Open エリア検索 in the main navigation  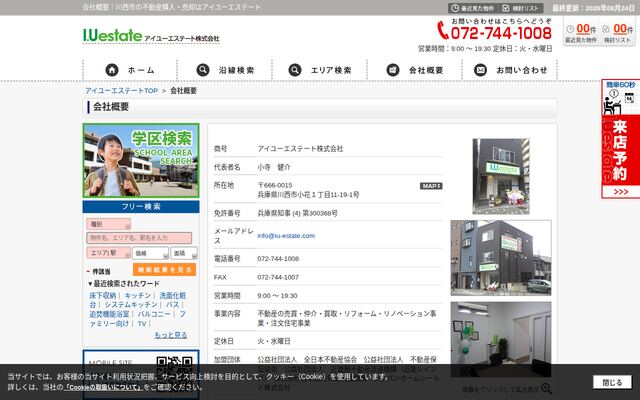click(x=320, y=70)
